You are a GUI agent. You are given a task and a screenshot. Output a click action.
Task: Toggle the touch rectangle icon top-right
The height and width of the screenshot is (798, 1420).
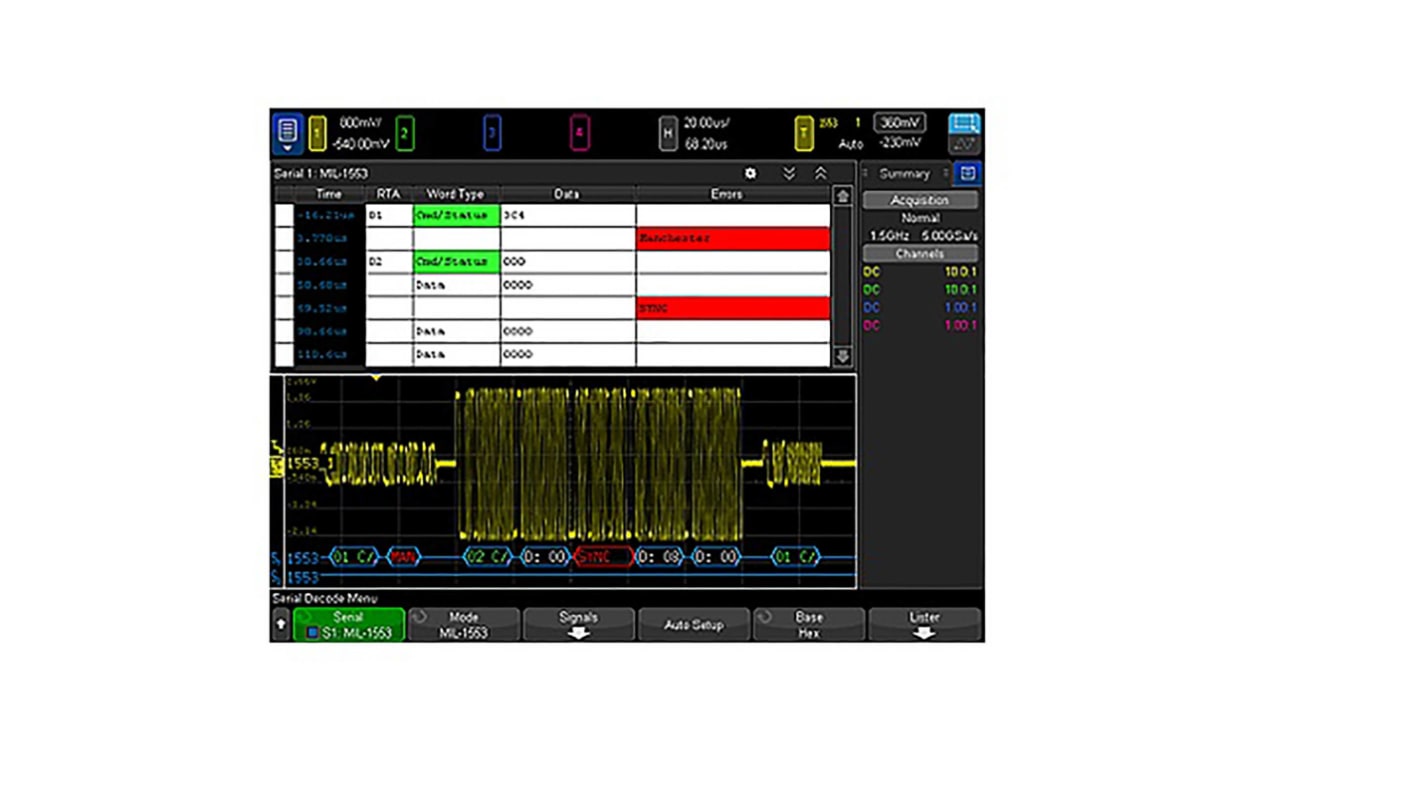tap(963, 124)
